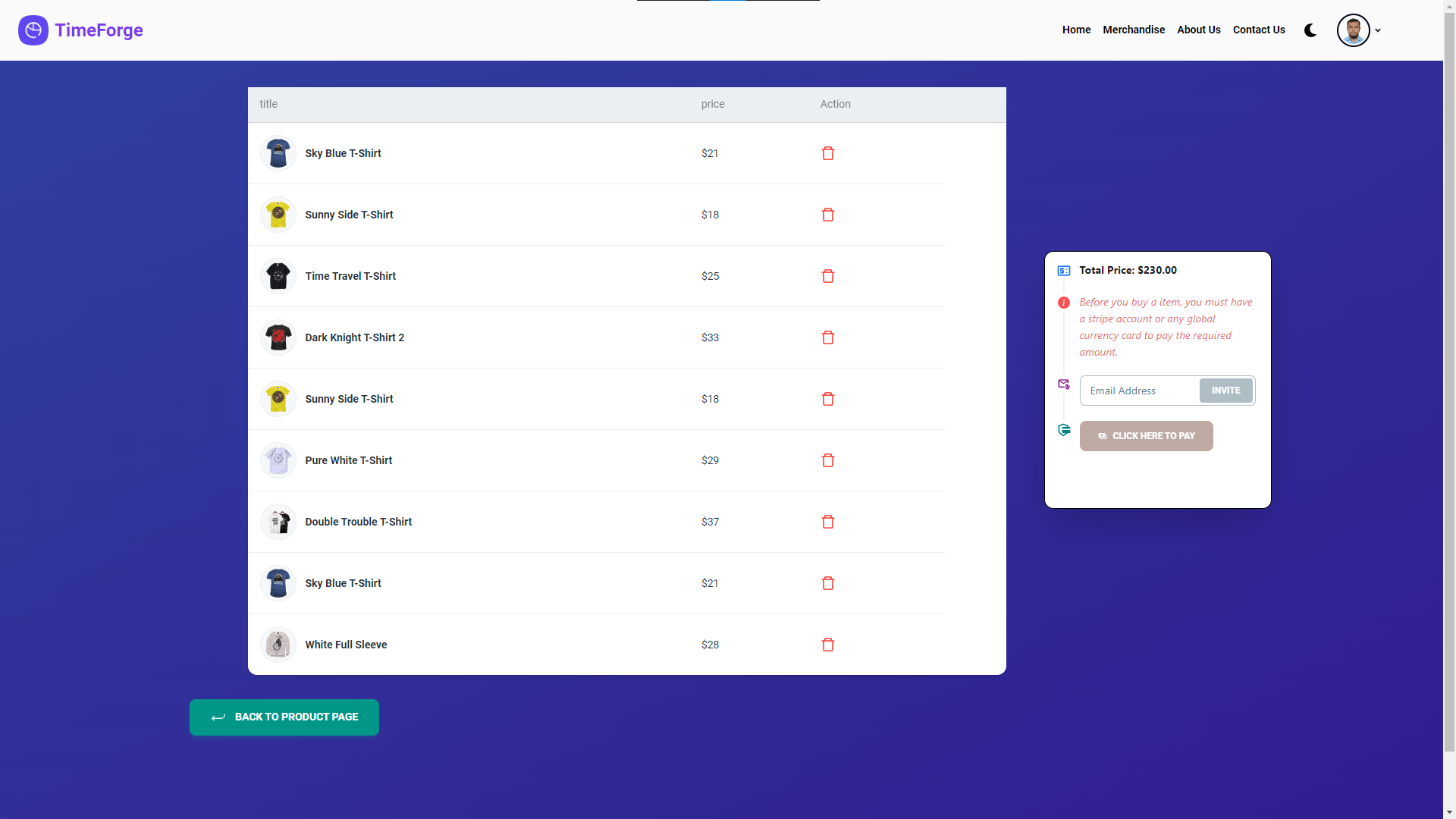Click the email icon next to invite field
Viewport: 1456px width, 819px height.
tap(1064, 384)
